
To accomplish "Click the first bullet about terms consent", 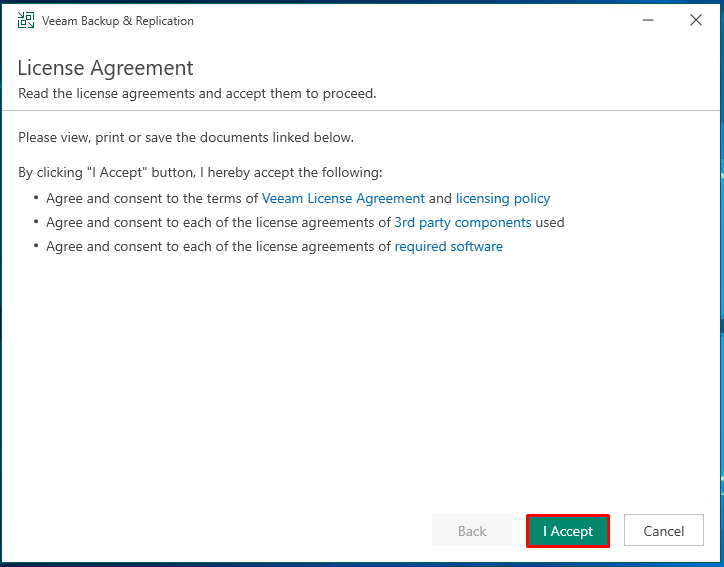I will point(298,199).
